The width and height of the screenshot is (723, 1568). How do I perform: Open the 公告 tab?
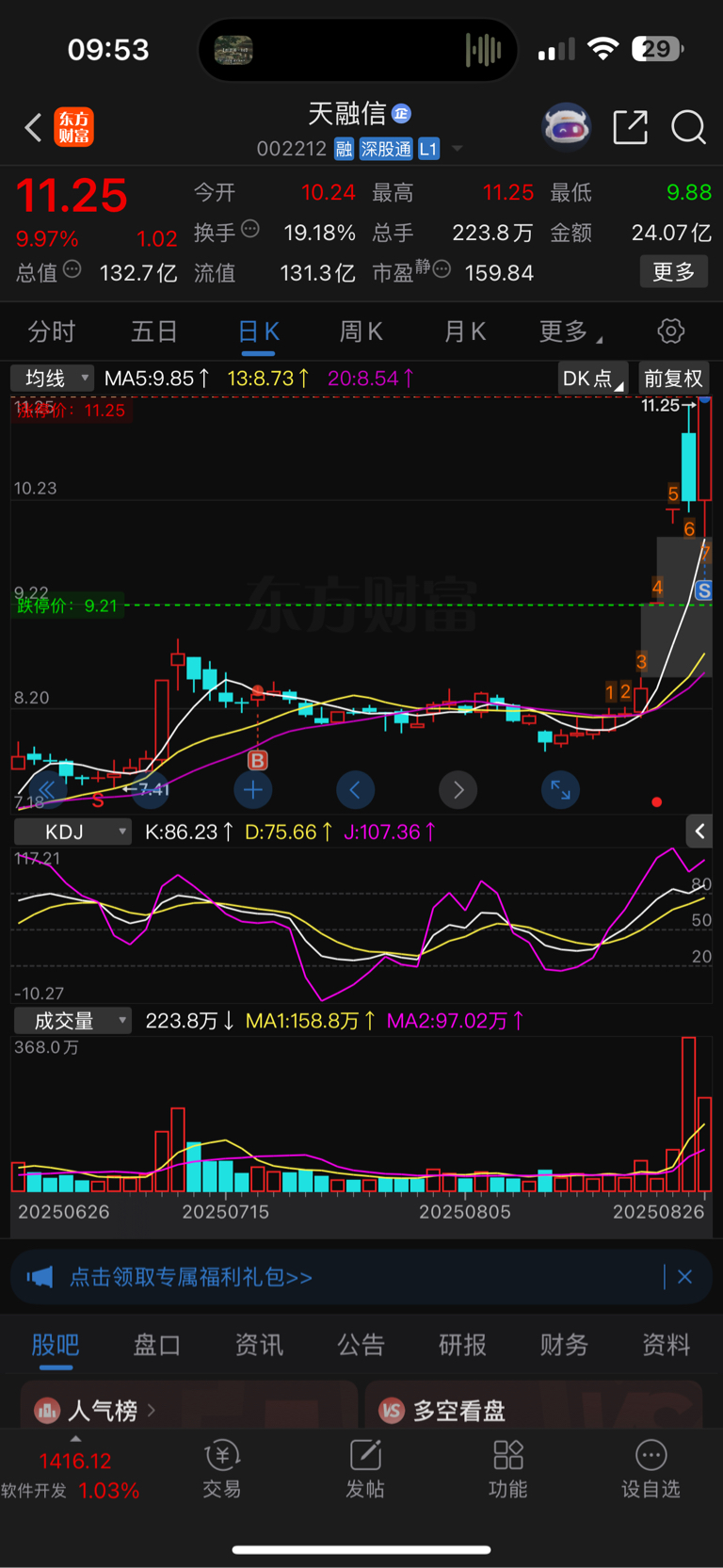[361, 1345]
